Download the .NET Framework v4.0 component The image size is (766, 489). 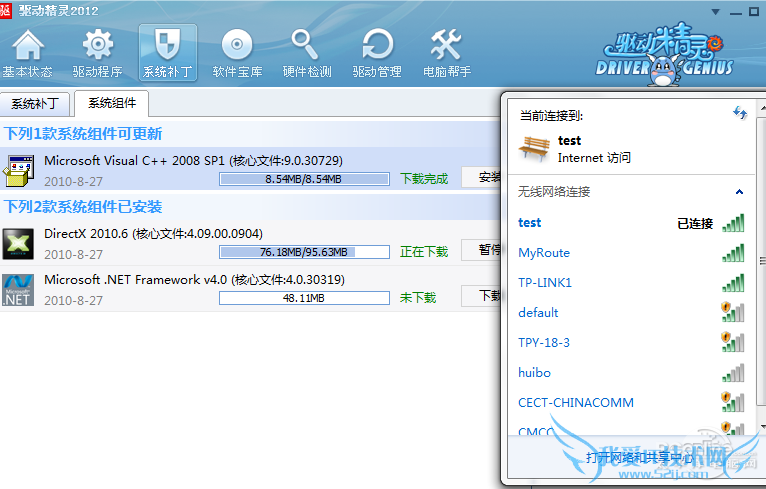pos(482,296)
